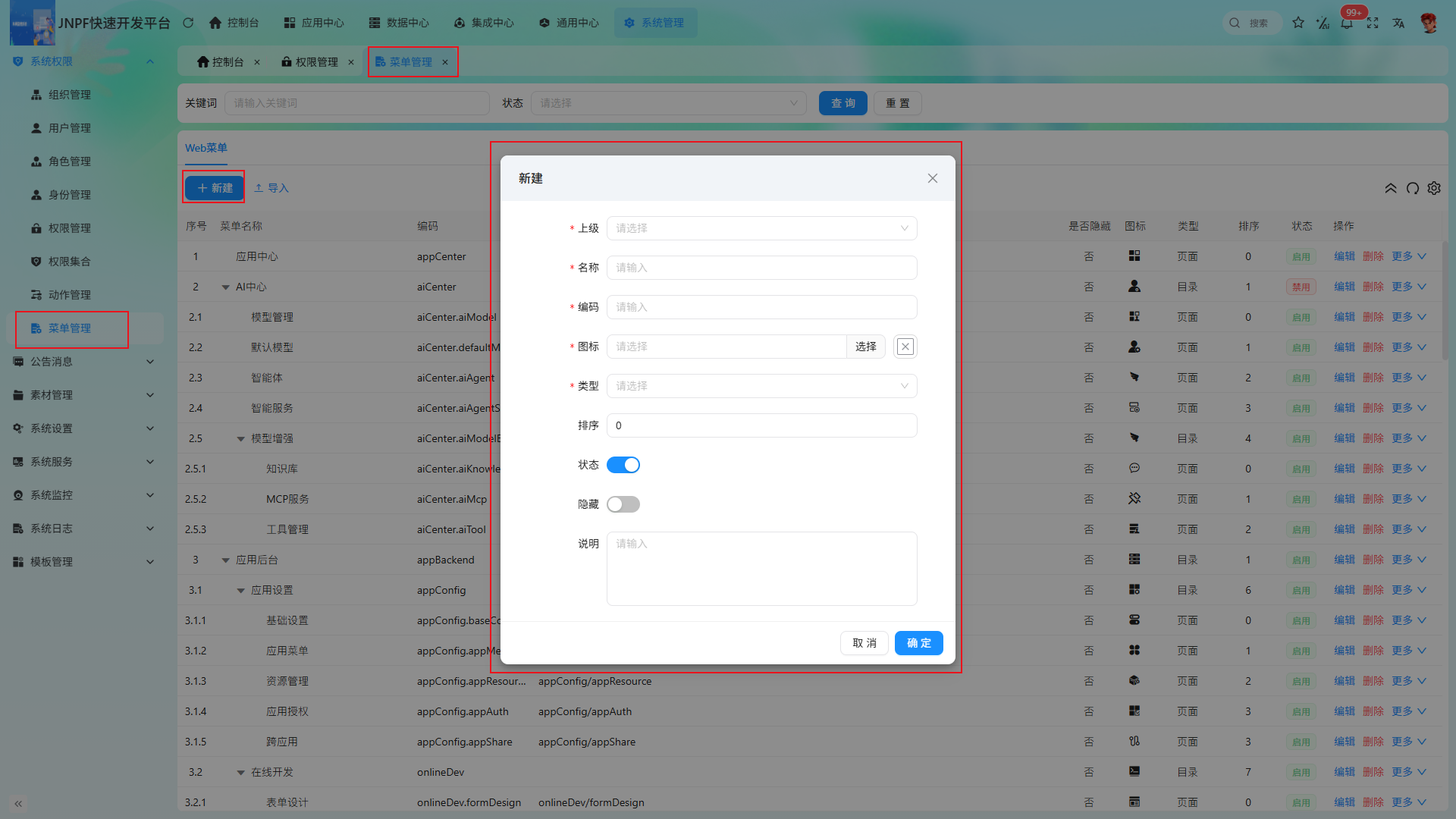Click the icon in 知识库 row
Screen dimensions: 1456x819
(x=1134, y=469)
